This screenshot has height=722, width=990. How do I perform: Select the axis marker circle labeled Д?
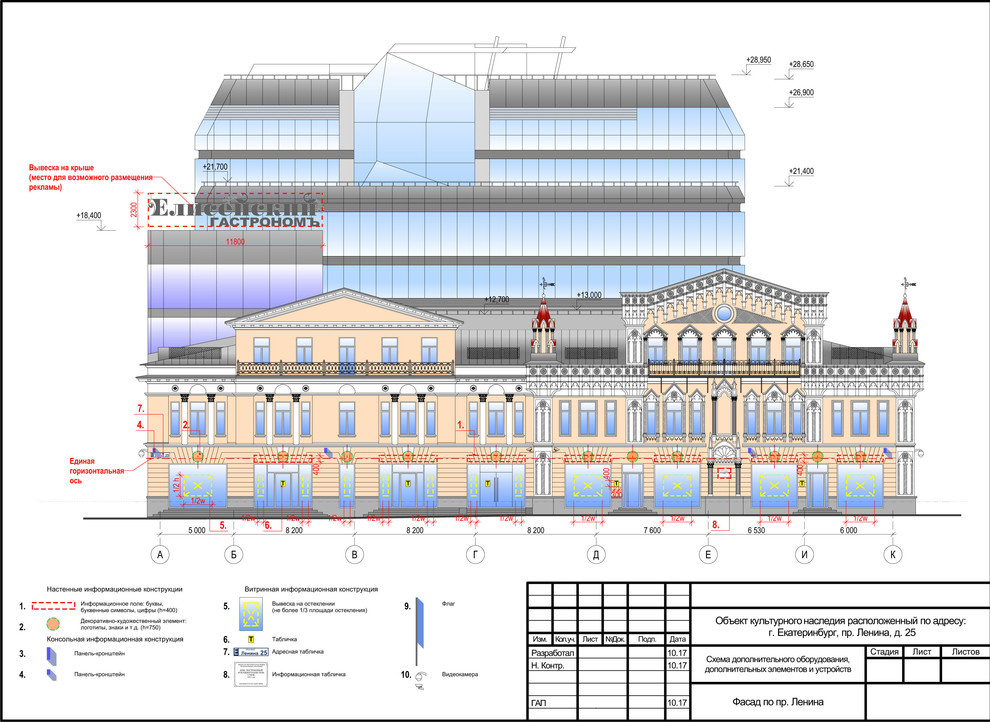(596, 554)
